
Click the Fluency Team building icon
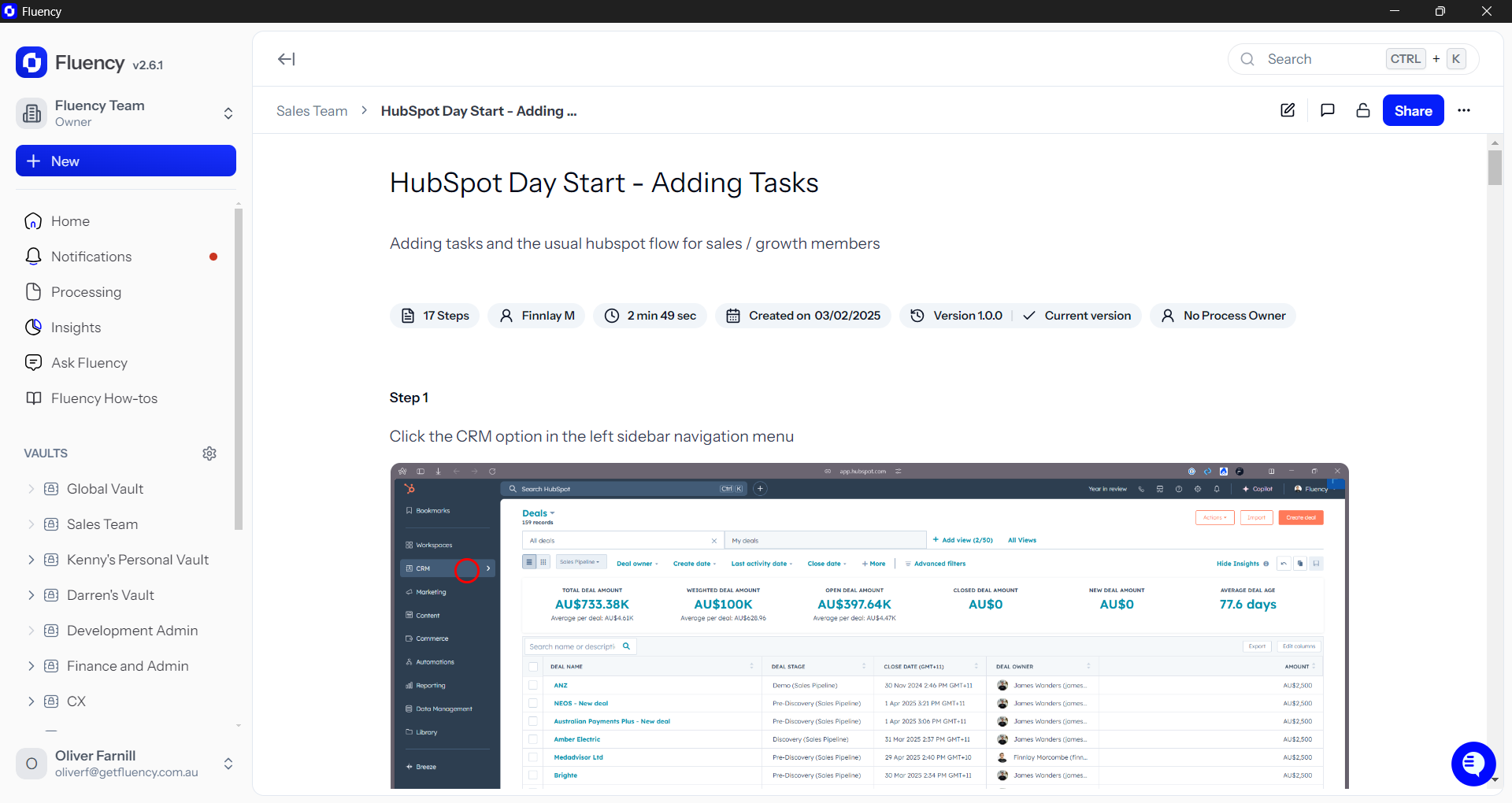[x=31, y=113]
